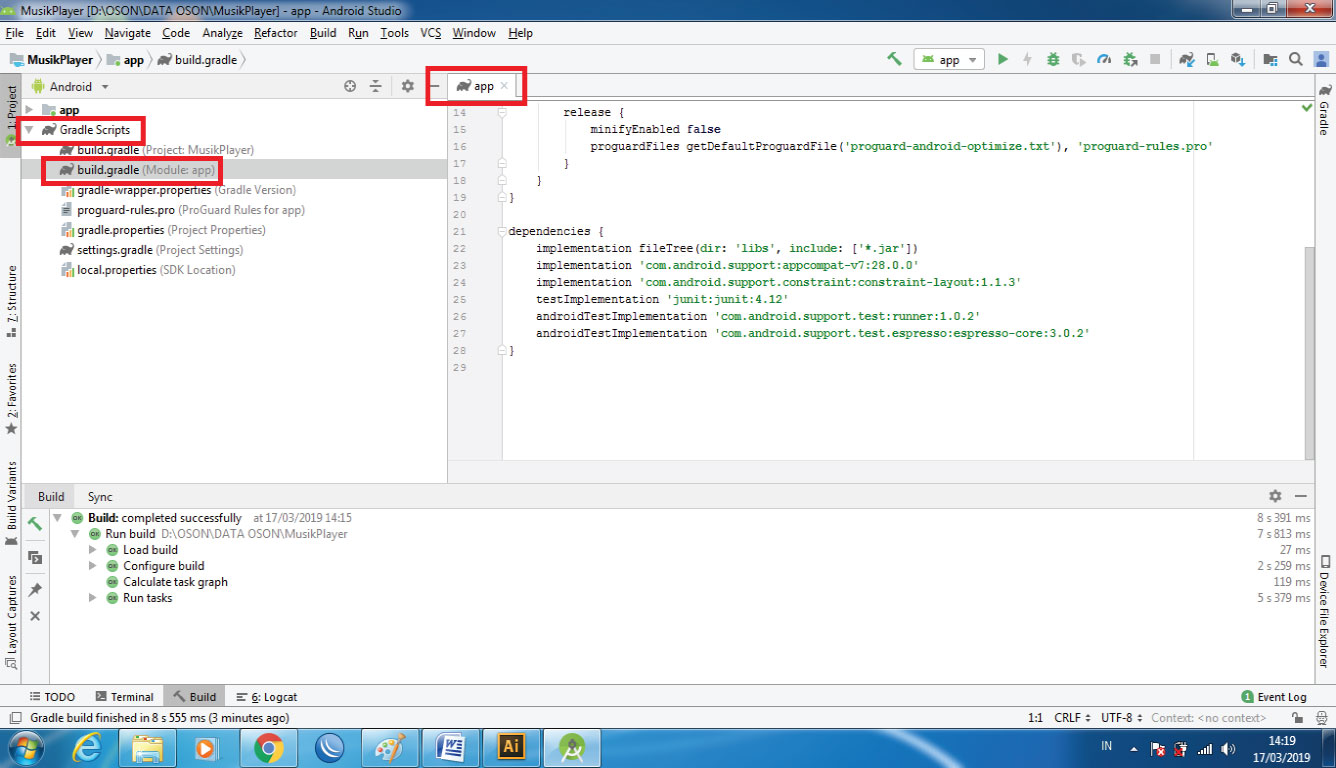1336x768 pixels.
Task: Open settings.gradle (Project Settings)
Action: [x=151, y=250]
